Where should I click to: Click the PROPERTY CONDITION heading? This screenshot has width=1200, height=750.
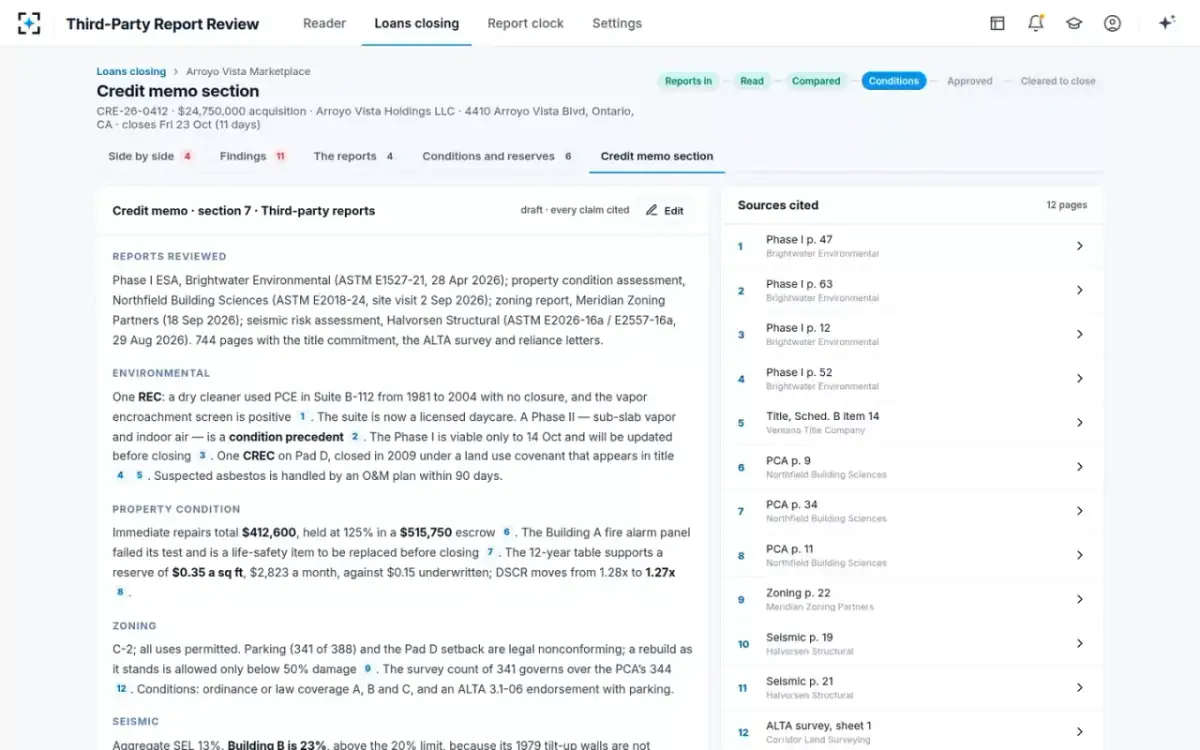pos(176,509)
